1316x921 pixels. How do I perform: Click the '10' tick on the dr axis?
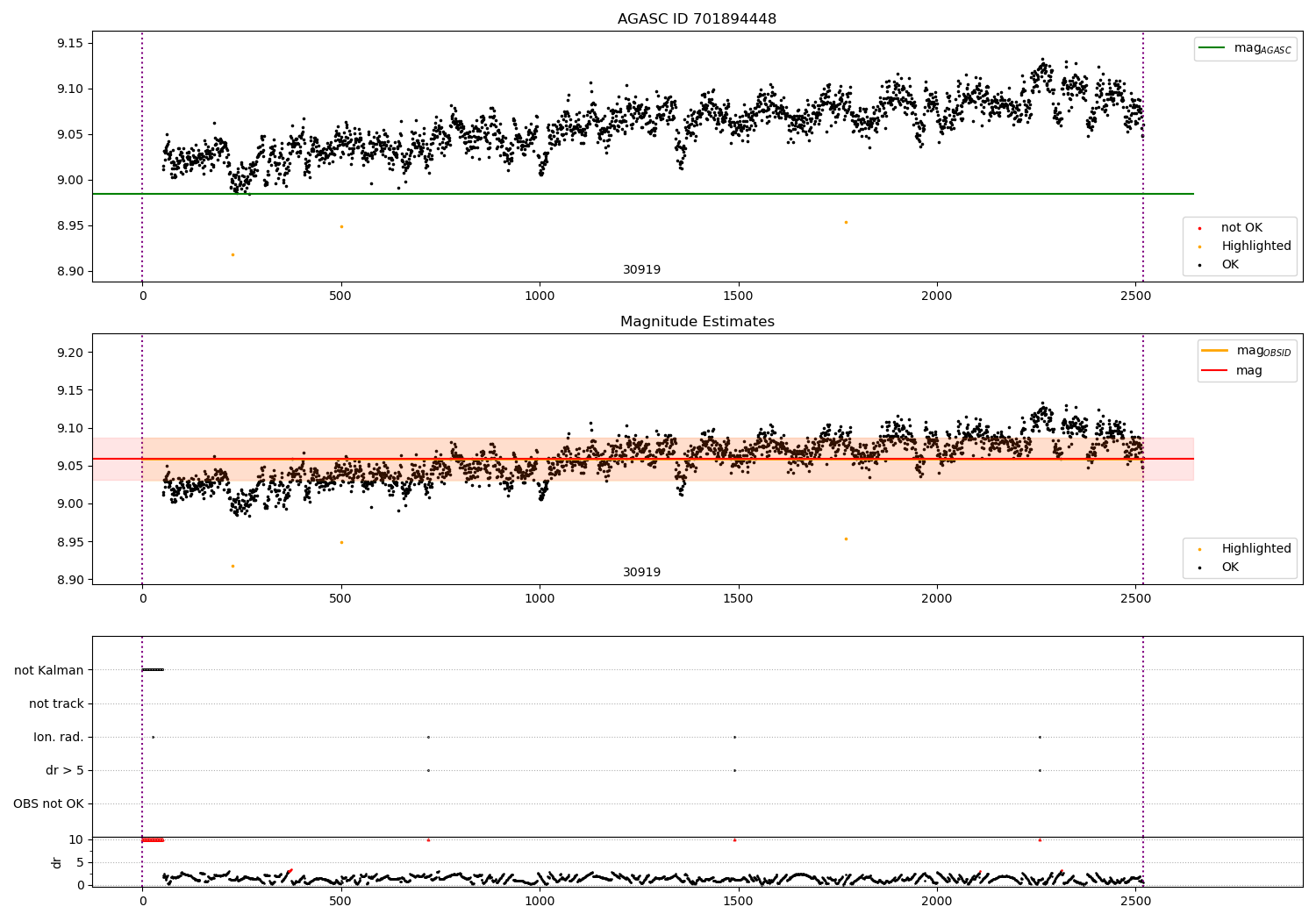(76, 839)
